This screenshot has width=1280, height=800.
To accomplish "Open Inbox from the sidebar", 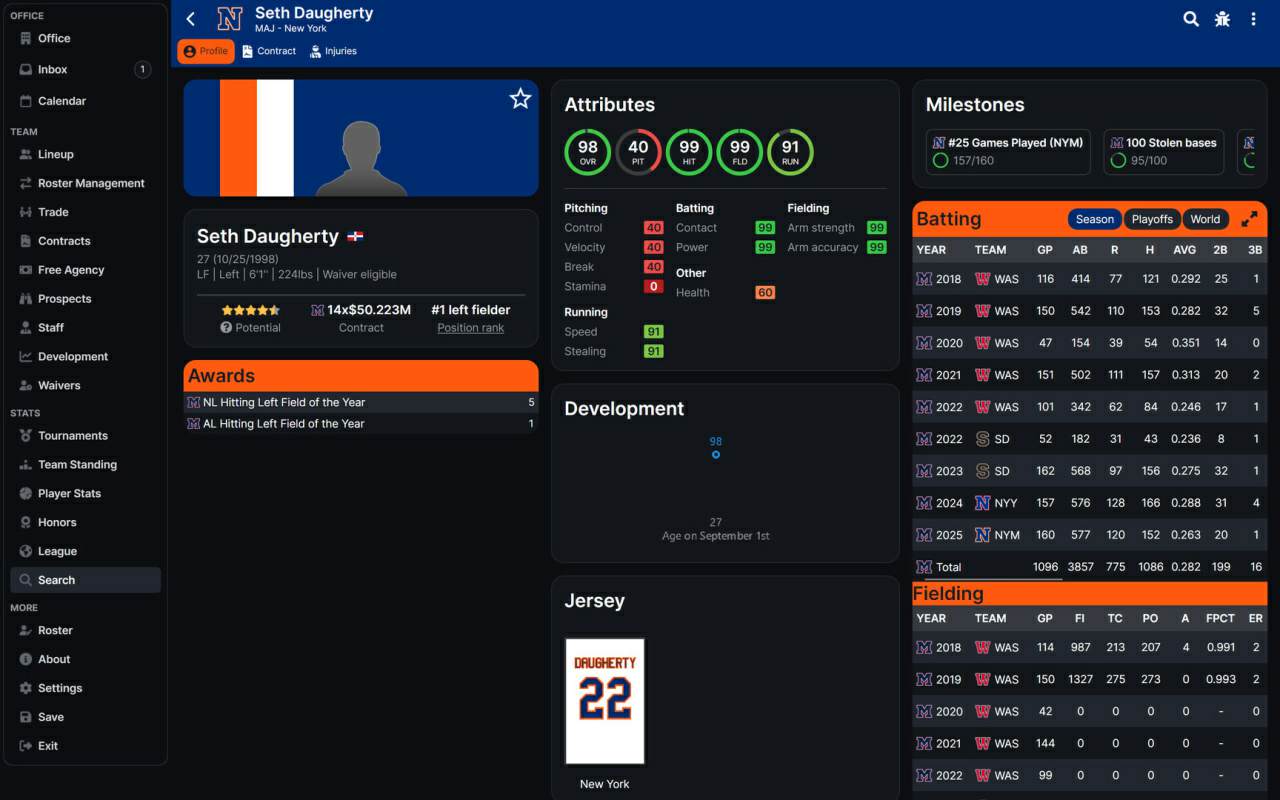I will (53, 70).
